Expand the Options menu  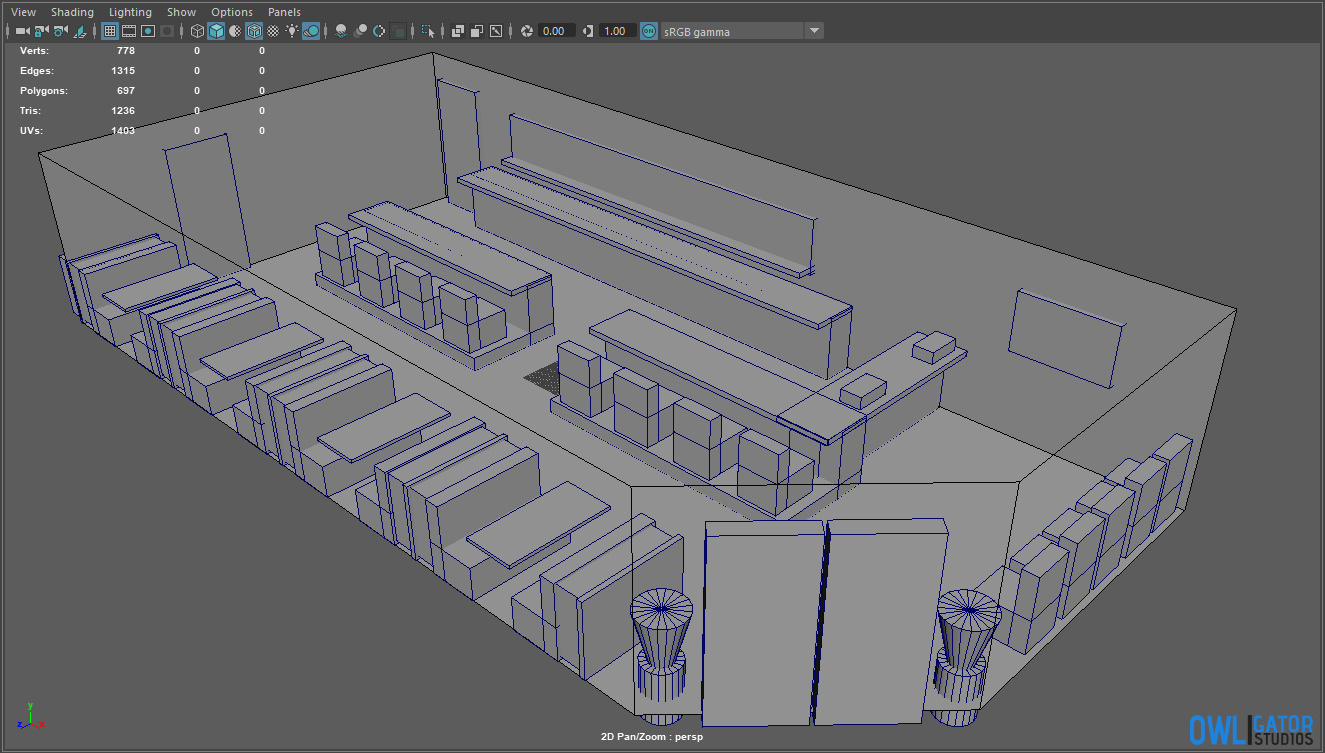(x=232, y=12)
